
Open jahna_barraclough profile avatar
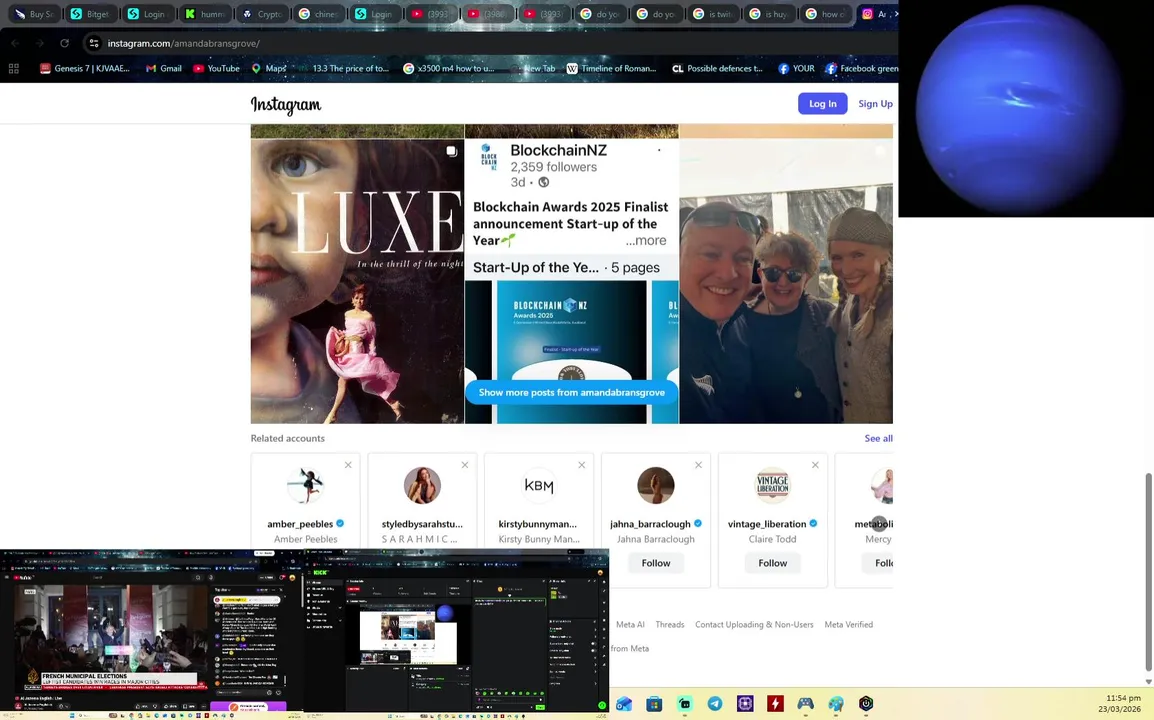click(656, 485)
